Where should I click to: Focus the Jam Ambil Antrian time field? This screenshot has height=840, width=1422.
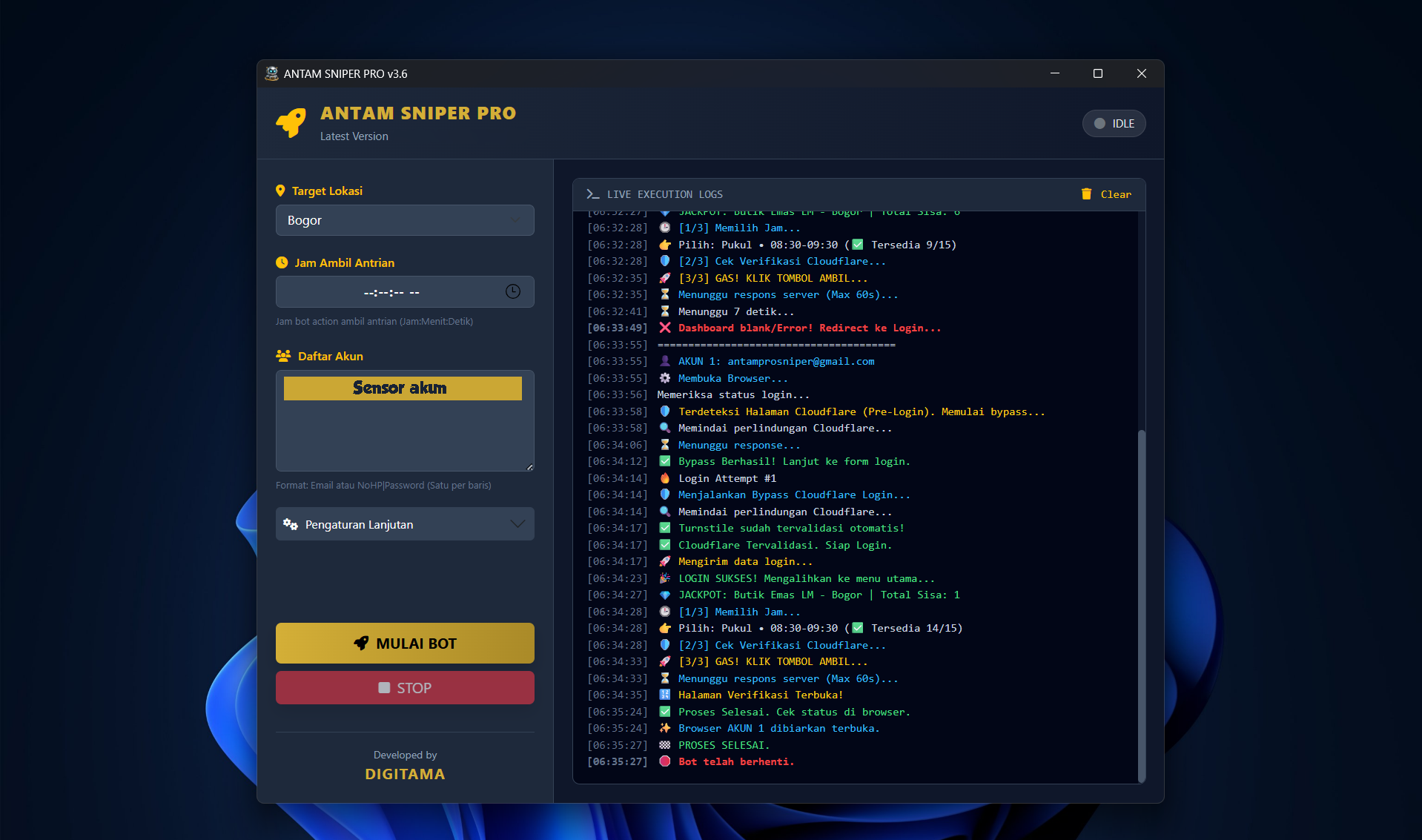(x=405, y=291)
